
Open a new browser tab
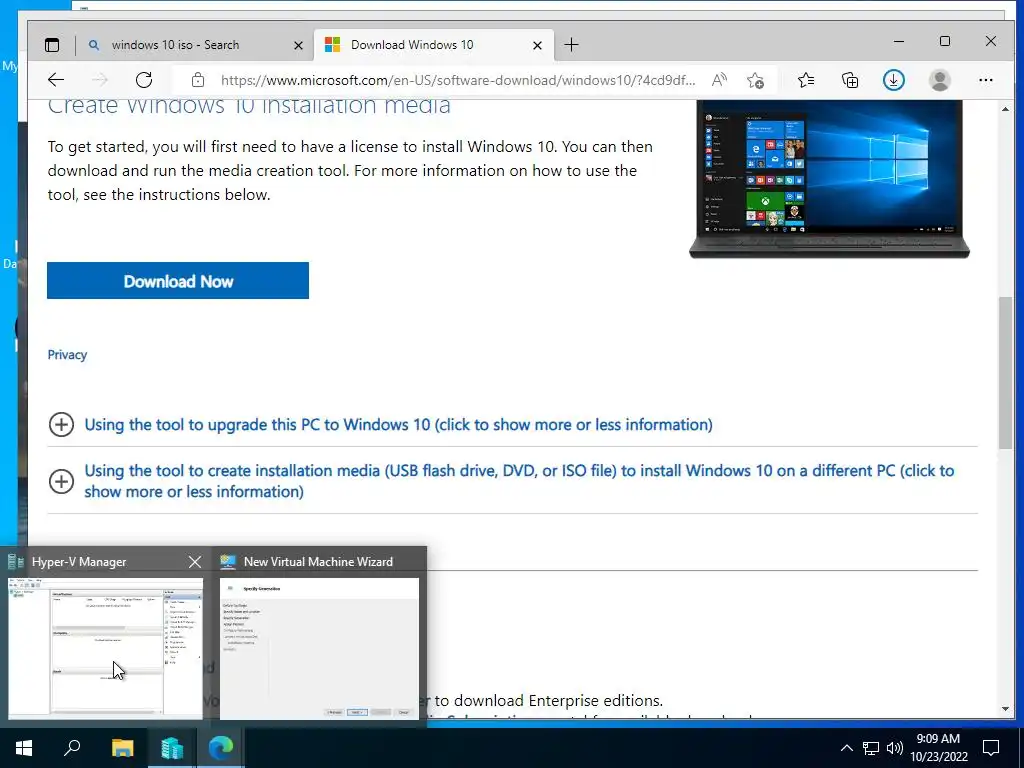point(571,44)
